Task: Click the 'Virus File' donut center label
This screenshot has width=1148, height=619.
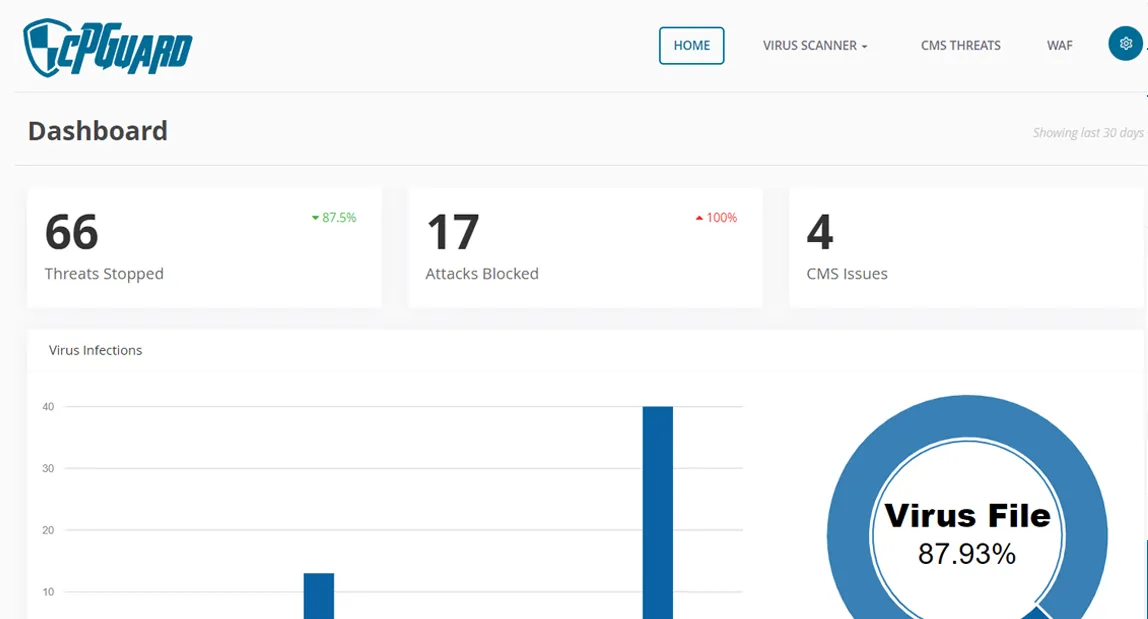Action: pos(967,516)
